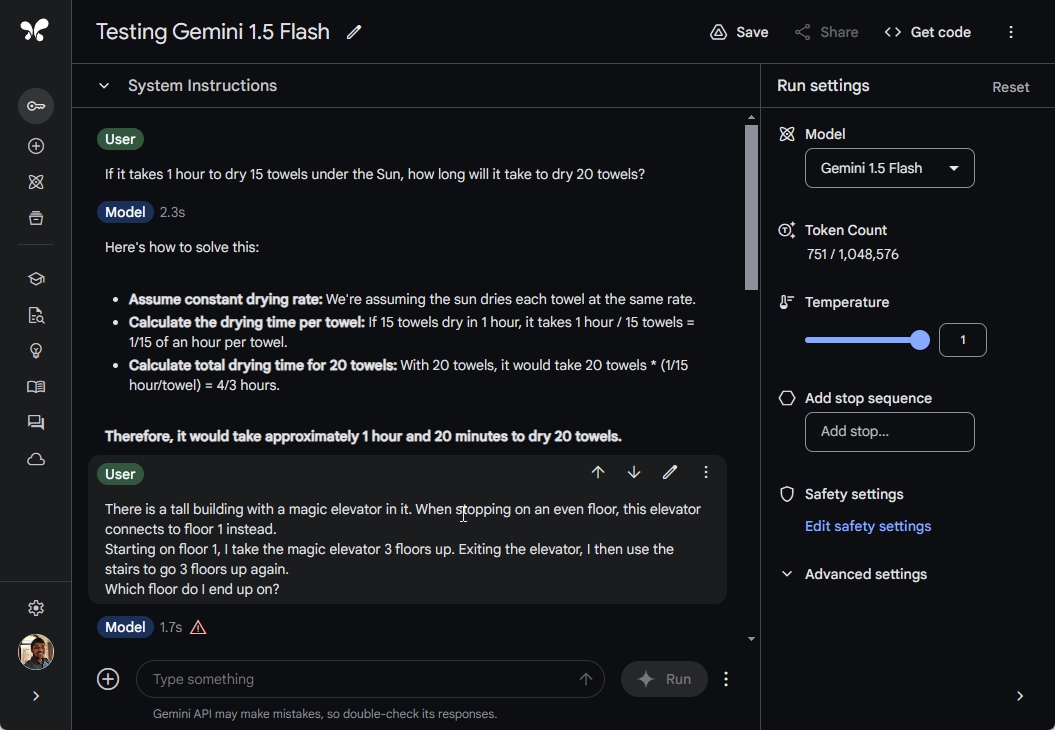Open the insert media plus button
This screenshot has width=1055, height=730.
[108, 679]
